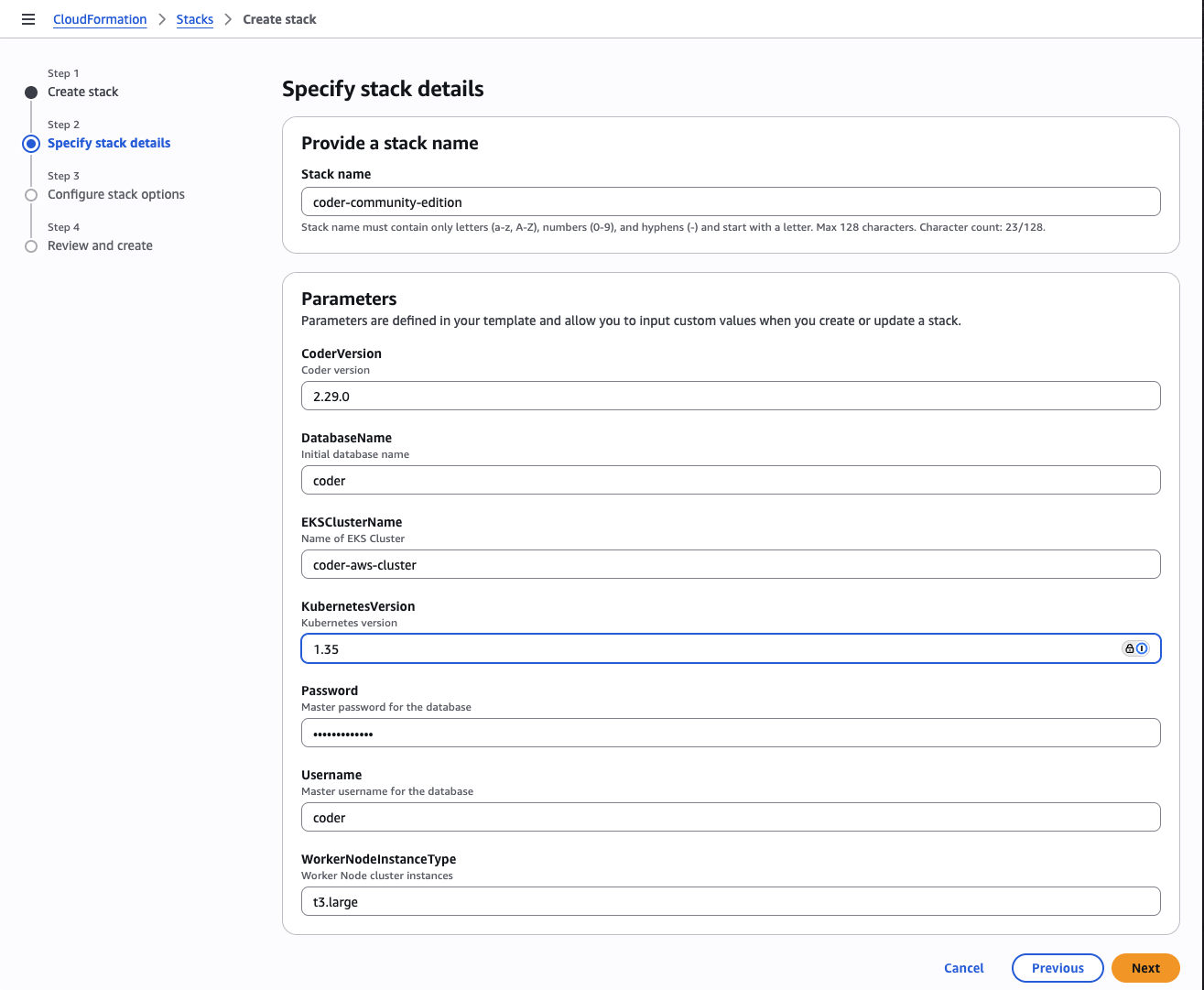The image size is (1204, 990).
Task: Click the Step 4 empty circle indicator
Action: pyautogui.click(x=31, y=245)
